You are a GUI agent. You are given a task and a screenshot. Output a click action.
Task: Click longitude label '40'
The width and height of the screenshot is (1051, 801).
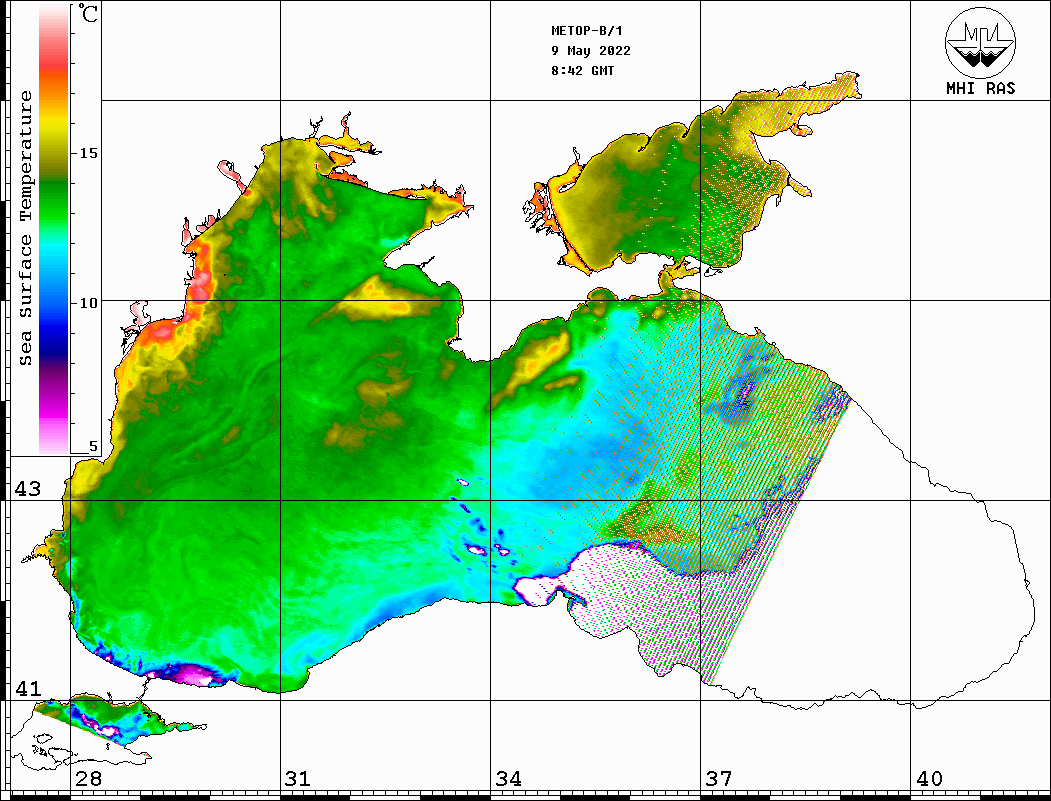point(929,778)
